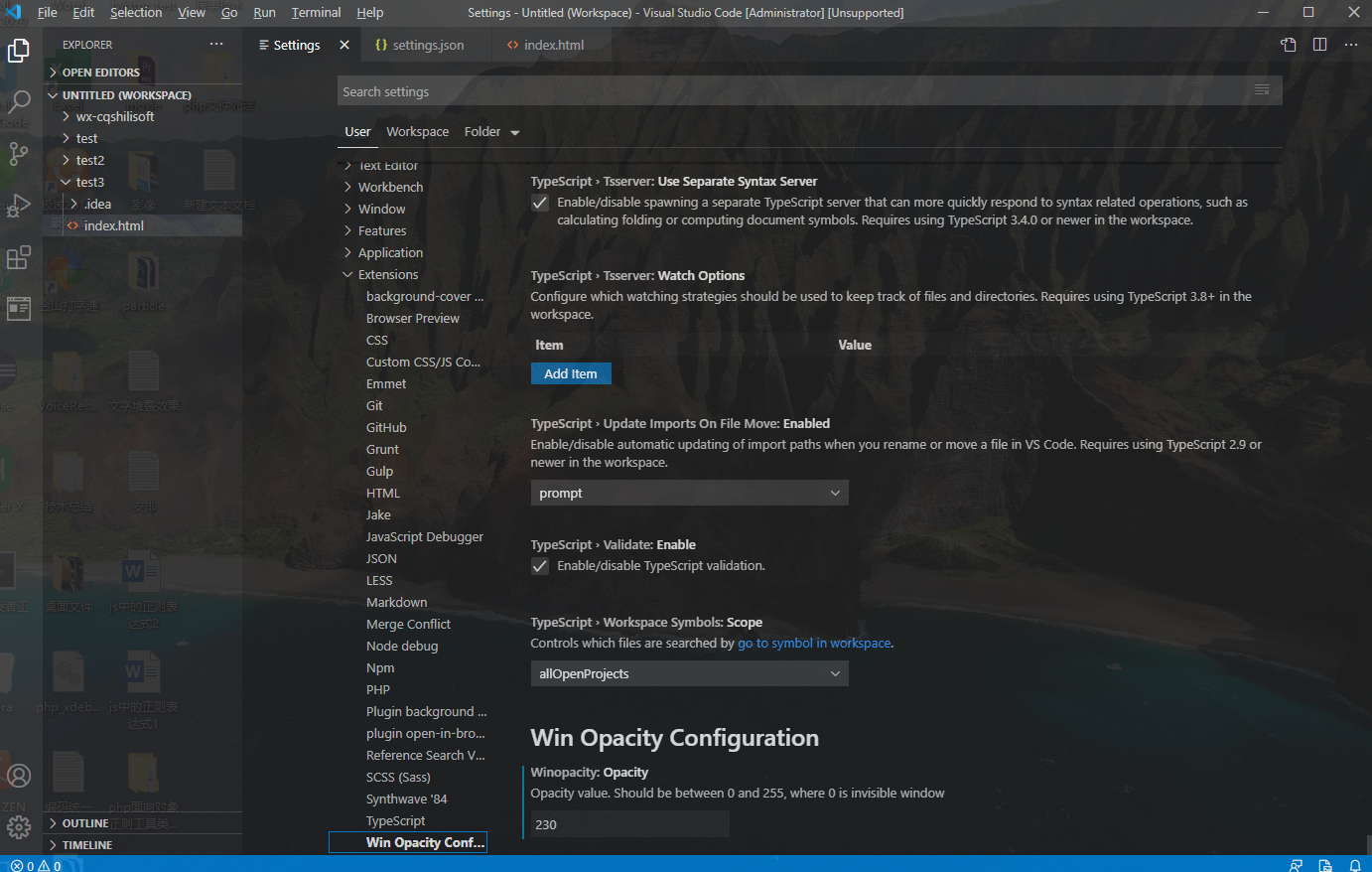Viewport: 1372px width, 872px height.
Task: Open the Terminal menu
Action: coord(316,13)
